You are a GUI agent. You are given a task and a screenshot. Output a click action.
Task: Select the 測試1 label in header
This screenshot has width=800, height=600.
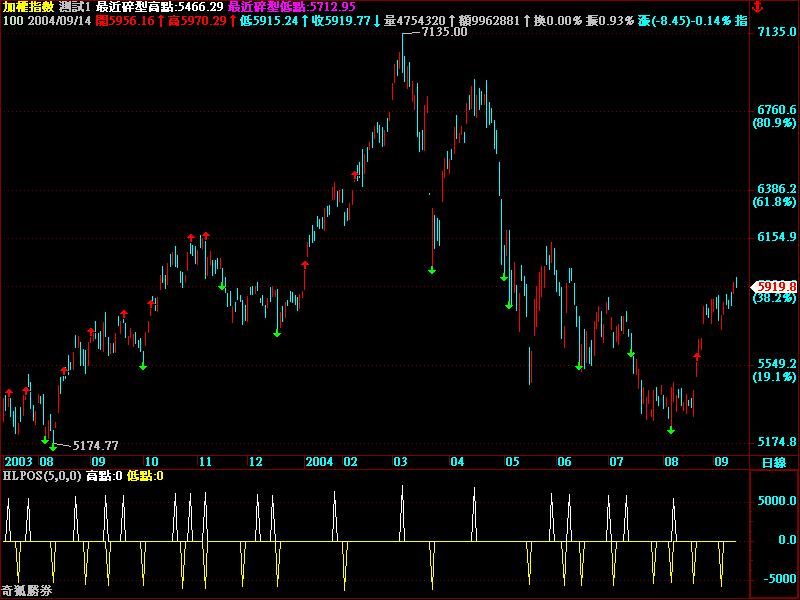75,7
